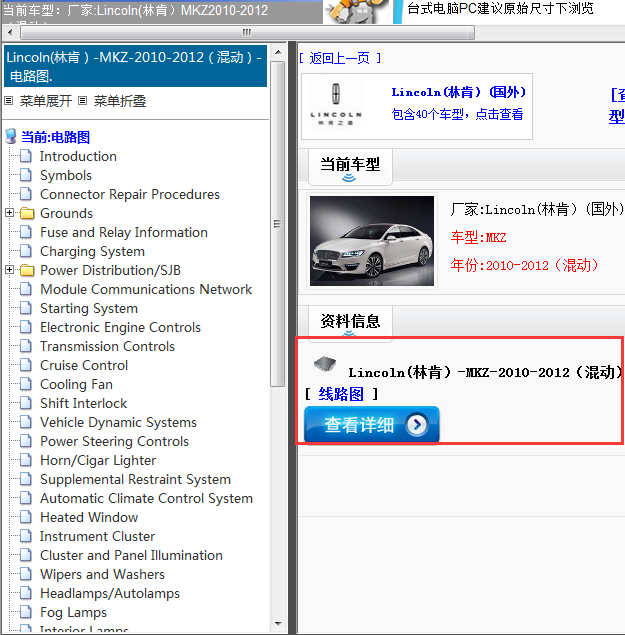Open Supplemental Restraint System

pyautogui.click(x=135, y=479)
